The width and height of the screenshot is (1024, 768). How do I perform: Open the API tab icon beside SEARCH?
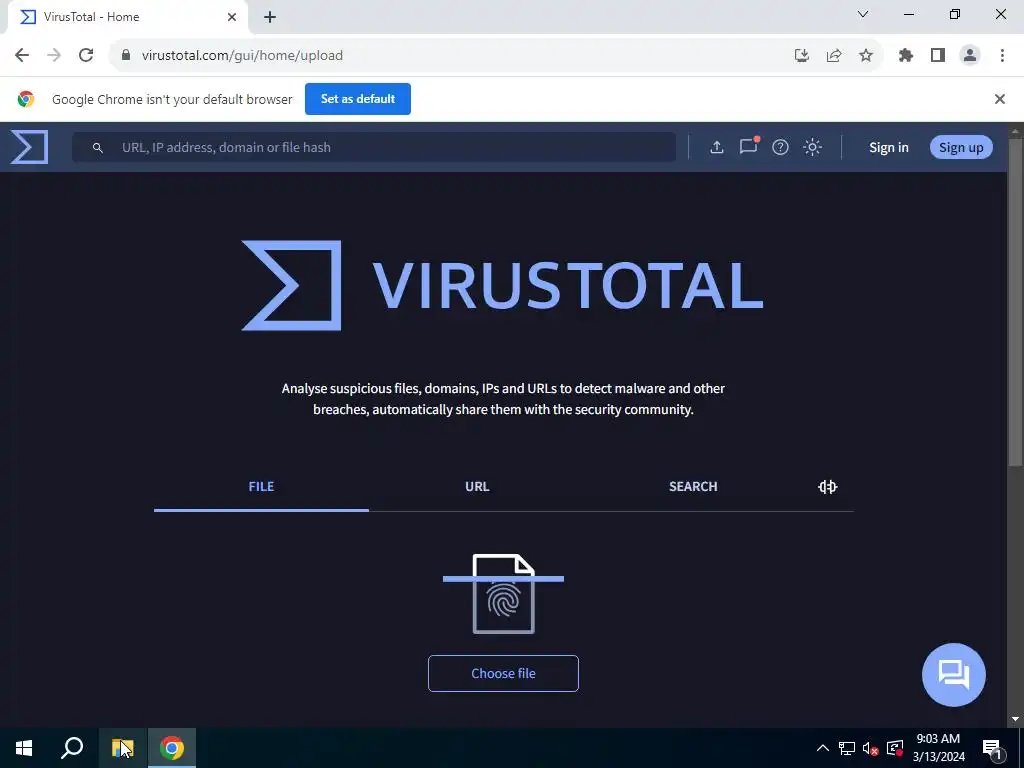[827, 487]
